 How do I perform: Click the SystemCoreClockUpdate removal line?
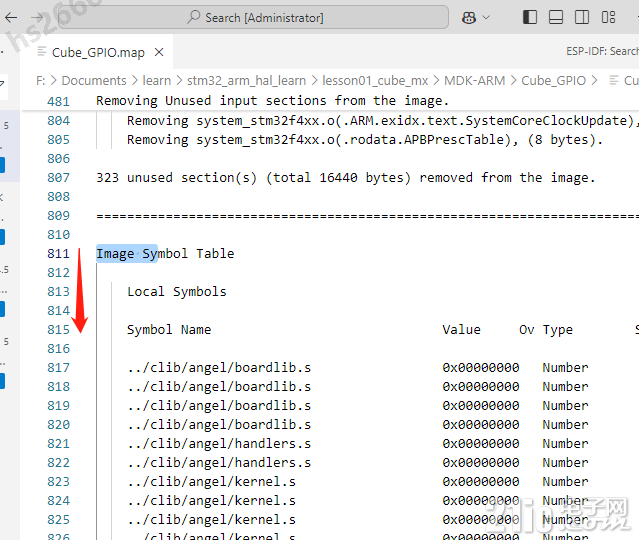[381, 121]
